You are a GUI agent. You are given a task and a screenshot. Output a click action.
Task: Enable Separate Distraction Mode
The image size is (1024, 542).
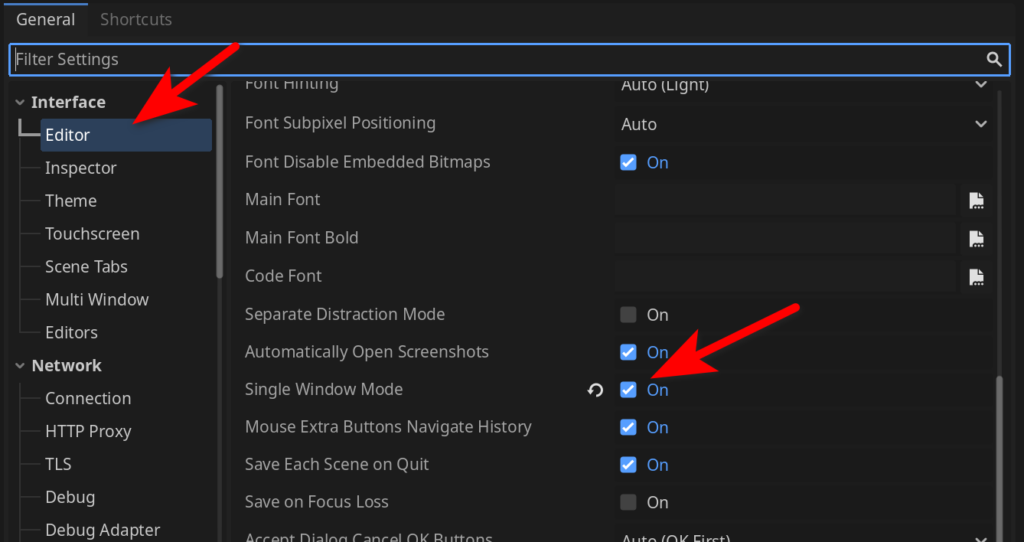[x=628, y=315]
